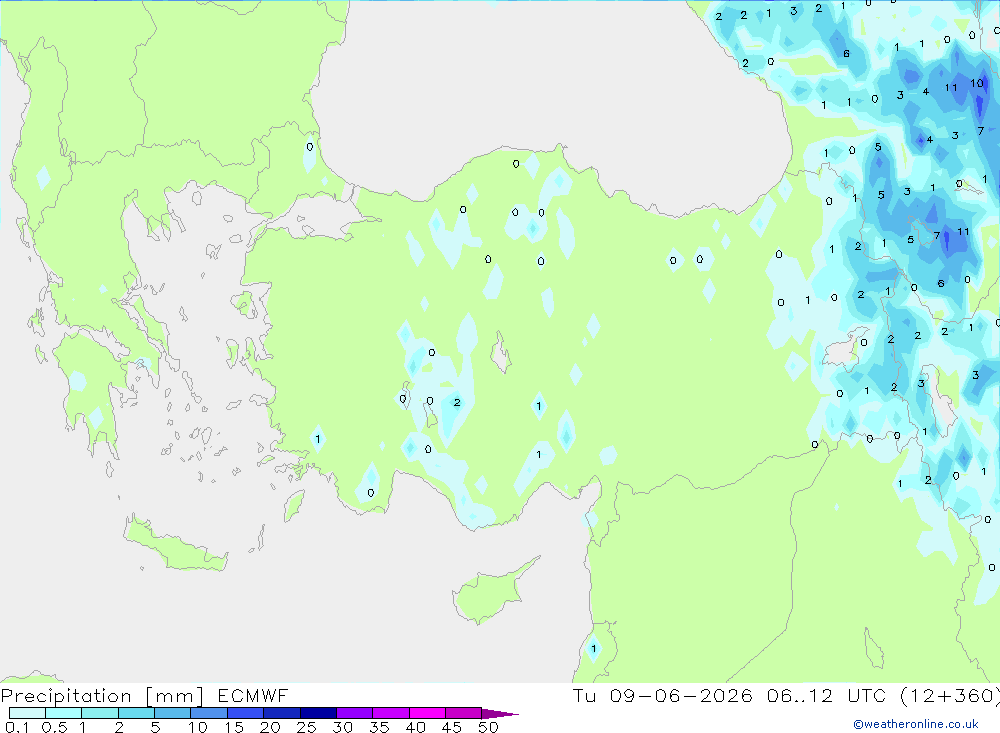This screenshot has width=1000, height=733.
Task: Pick the 40–45 mm legend color swatch
Action: [427, 713]
